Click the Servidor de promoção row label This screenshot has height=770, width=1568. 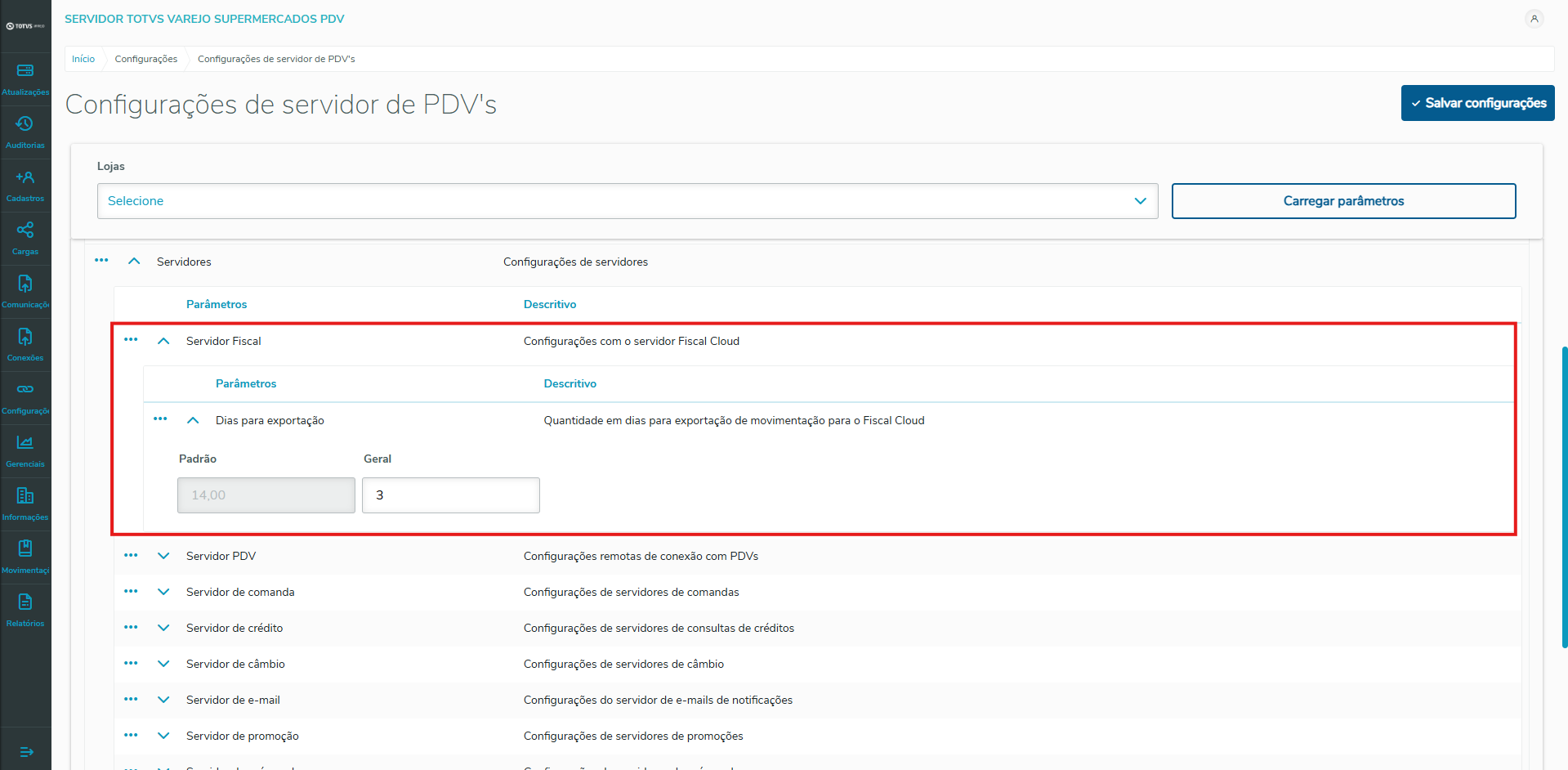pos(243,736)
